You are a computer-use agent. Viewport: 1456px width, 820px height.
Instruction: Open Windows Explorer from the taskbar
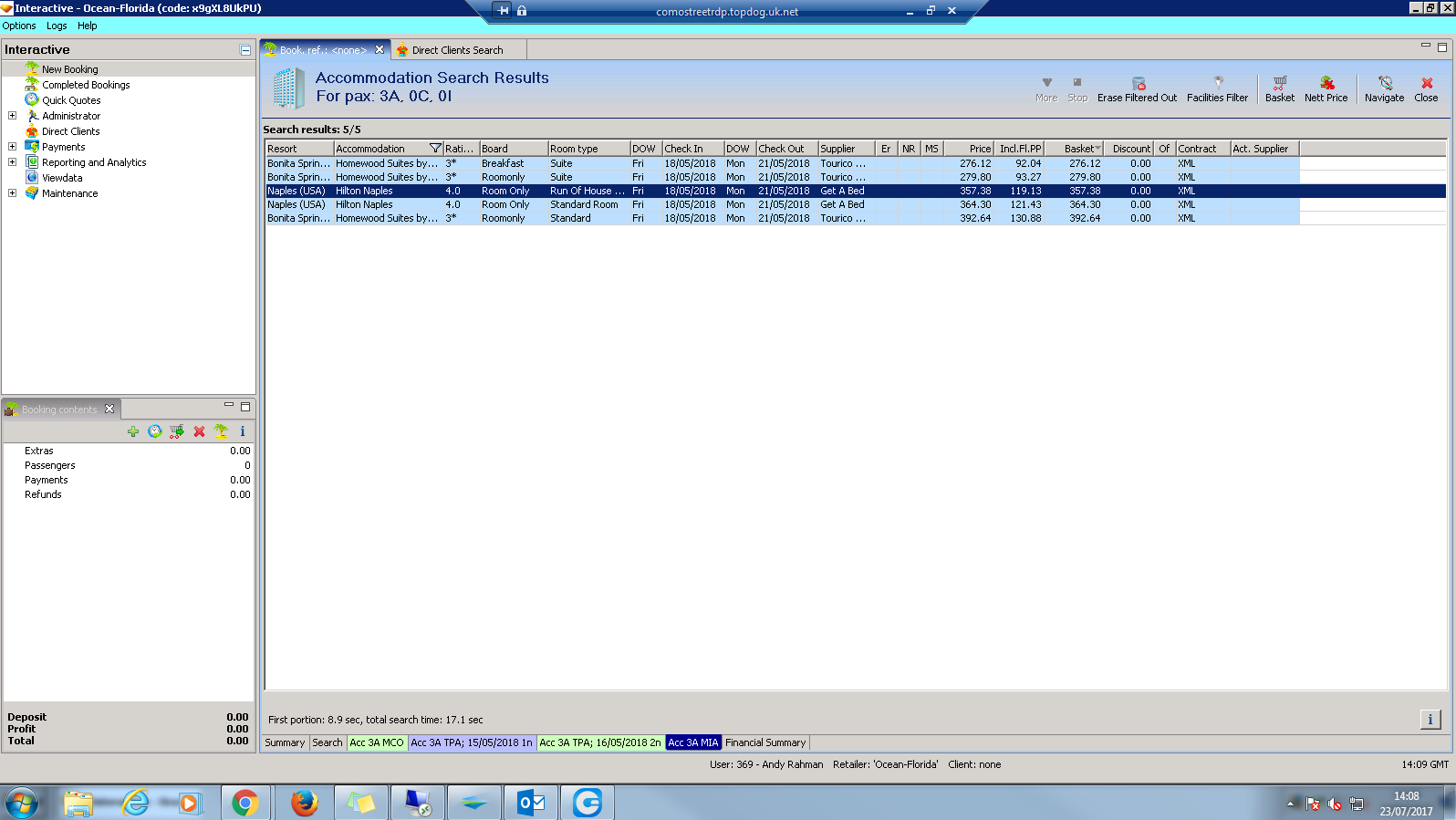(x=78, y=803)
